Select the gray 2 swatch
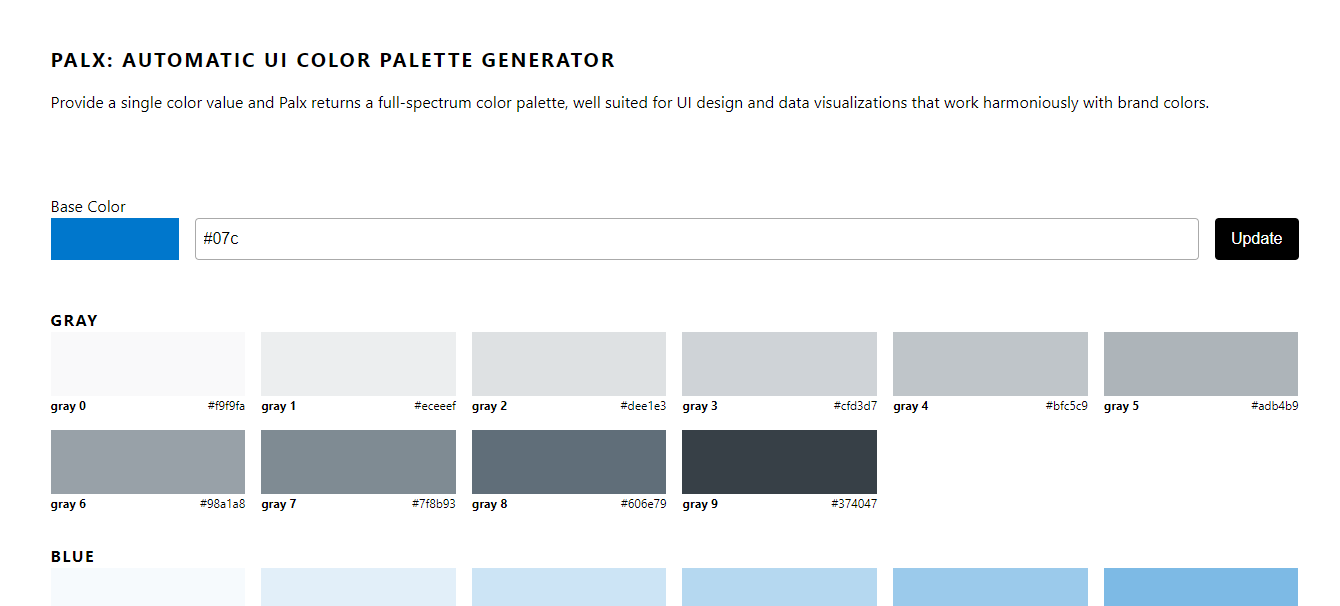The height and width of the screenshot is (606, 1340). coord(568,362)
